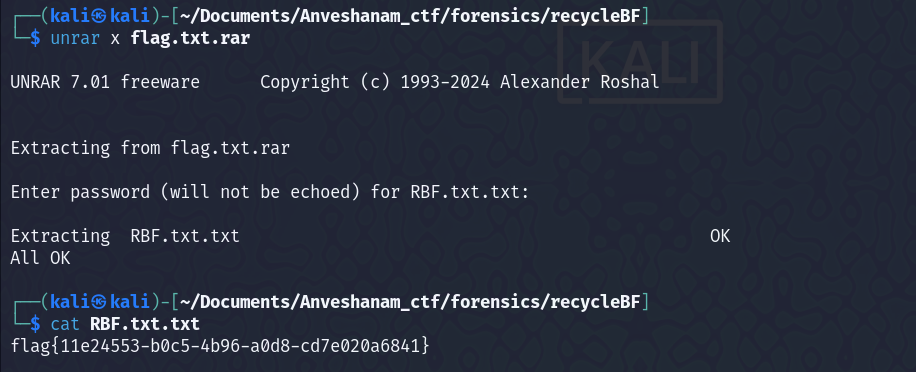916x372 pixels.
Task: Click the Kali skull icon in first prompt
Action: click(x=99, y=16)
